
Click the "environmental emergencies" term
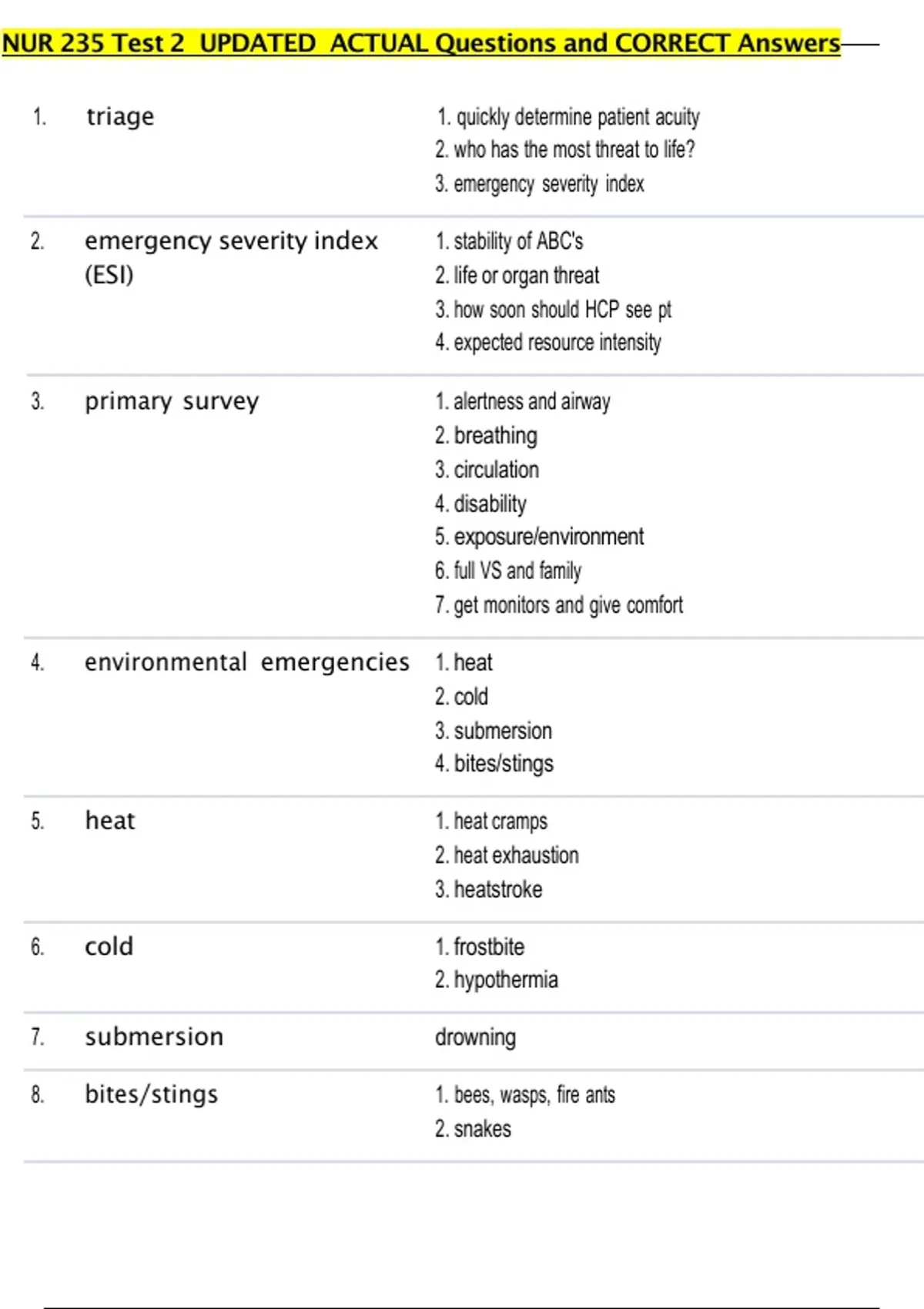click(x=246, y=662)
